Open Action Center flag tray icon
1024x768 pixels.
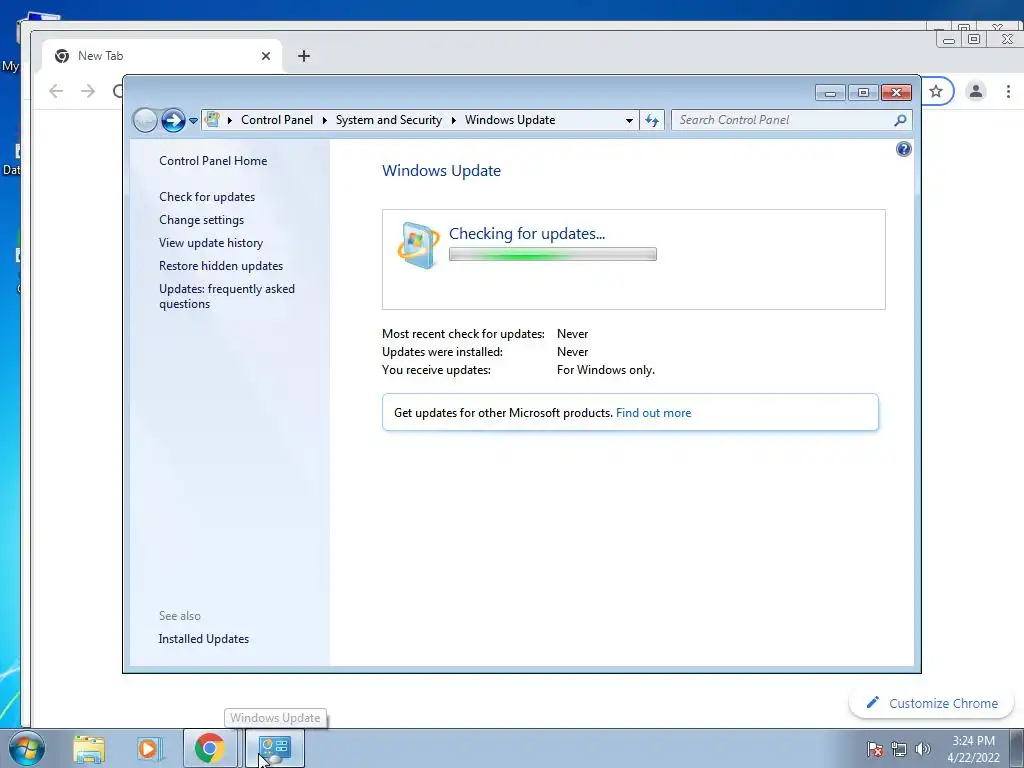pos(874,749)
